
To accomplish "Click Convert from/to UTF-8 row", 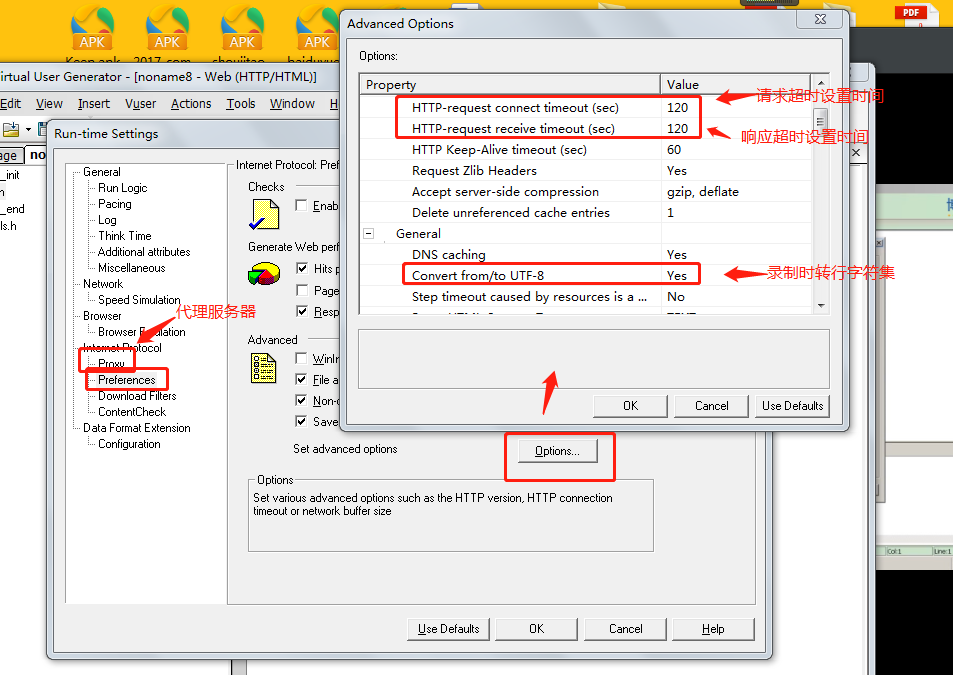I will [586, 275].
